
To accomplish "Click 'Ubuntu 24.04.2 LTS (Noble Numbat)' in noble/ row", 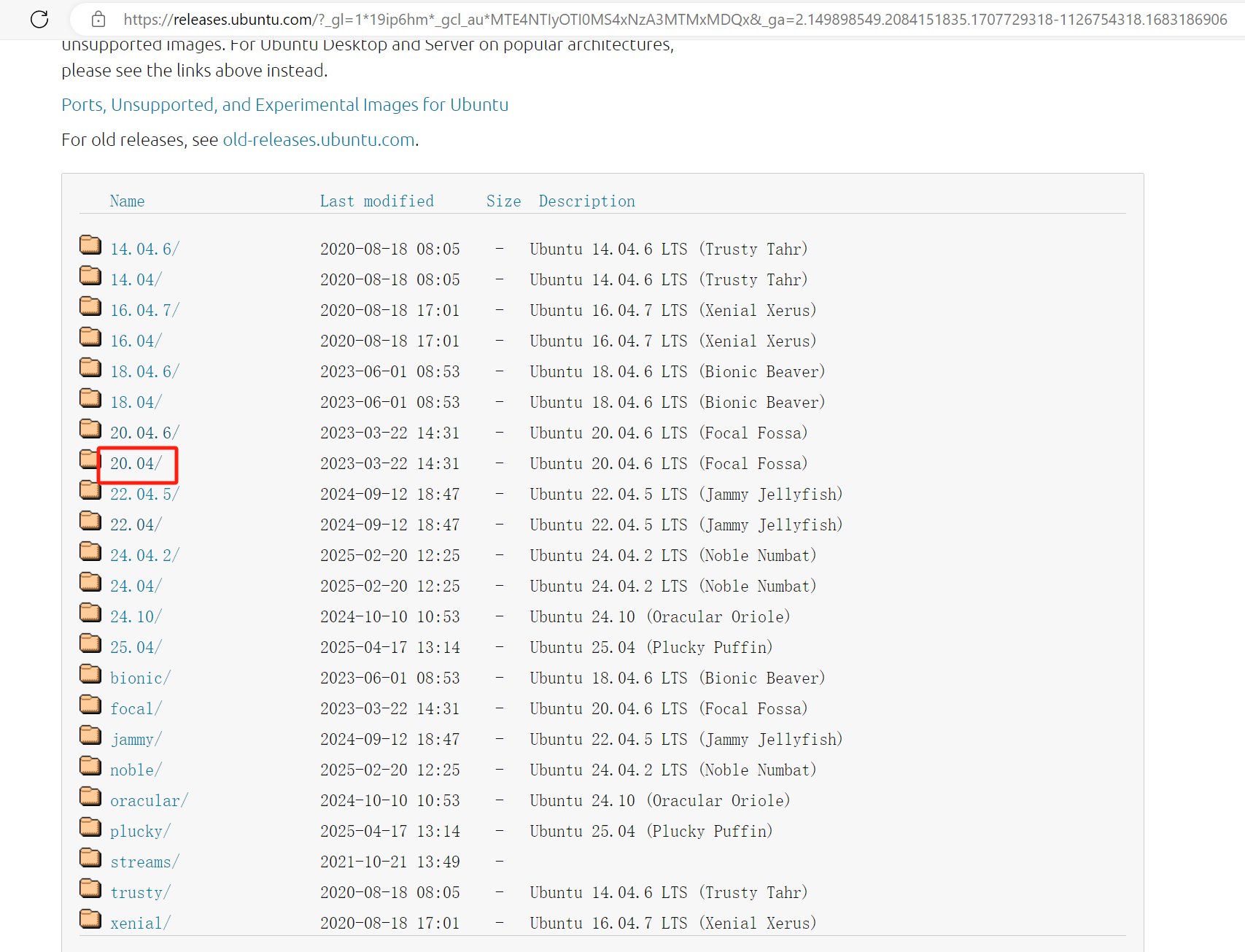I will (x=673, y=770).
